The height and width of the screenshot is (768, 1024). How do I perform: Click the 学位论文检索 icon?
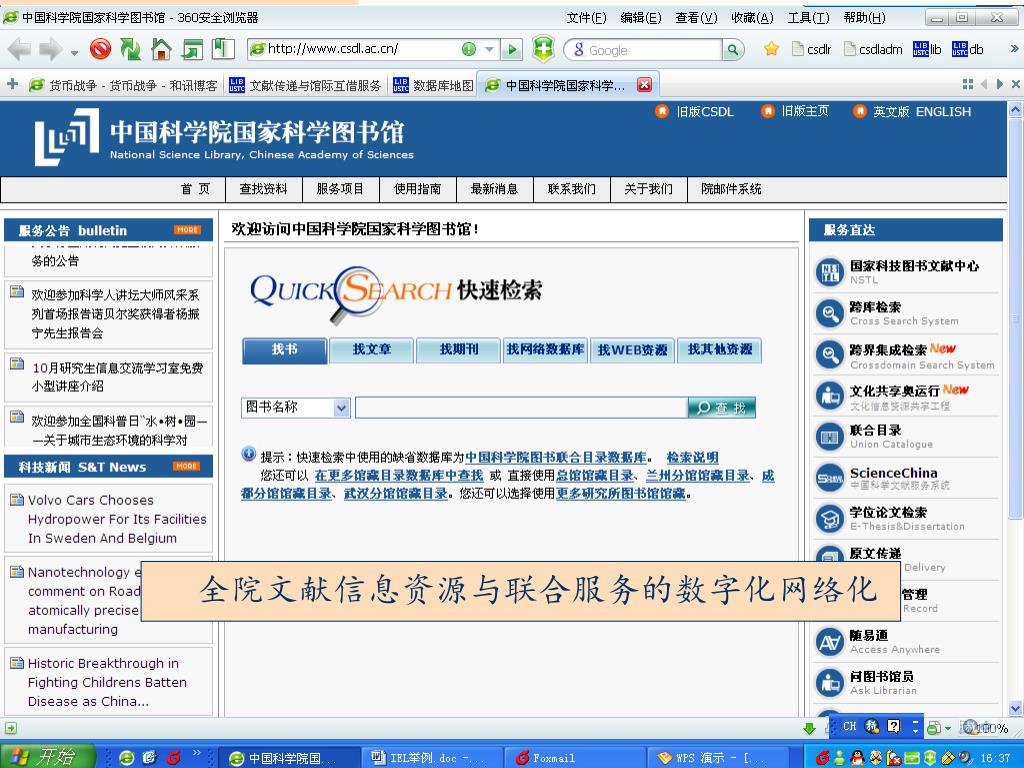tap(830, 519)
